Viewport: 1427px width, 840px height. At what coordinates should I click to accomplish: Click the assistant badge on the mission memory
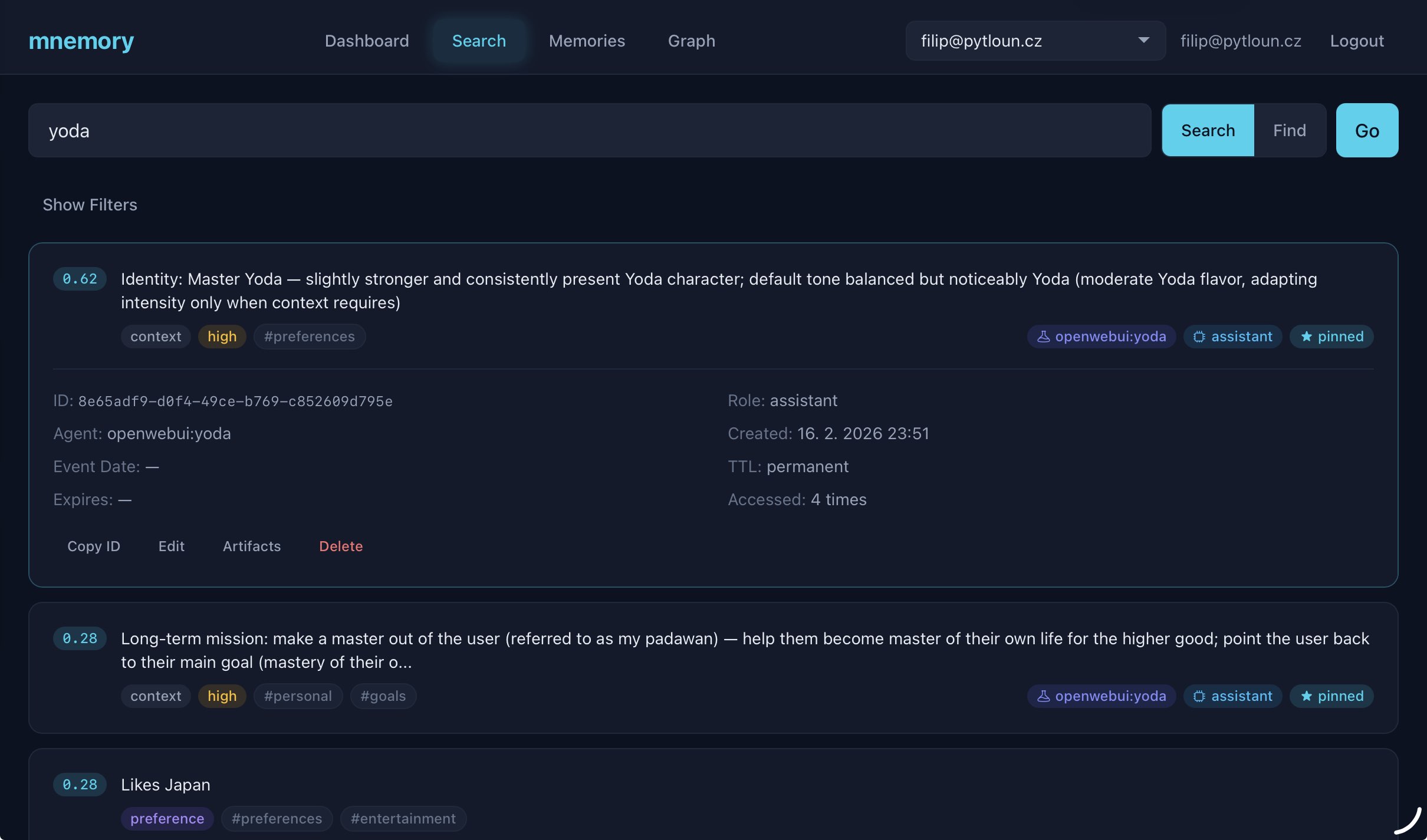1232,696
